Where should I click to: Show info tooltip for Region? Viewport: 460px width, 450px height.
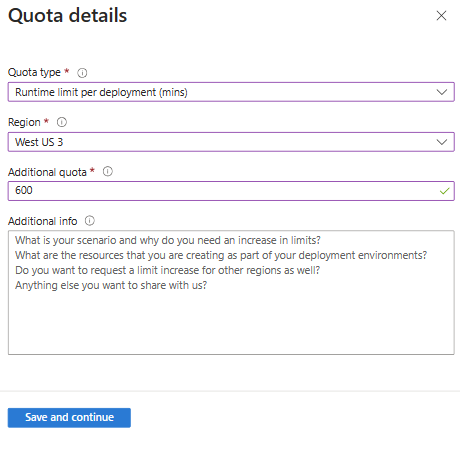point(62,122)
